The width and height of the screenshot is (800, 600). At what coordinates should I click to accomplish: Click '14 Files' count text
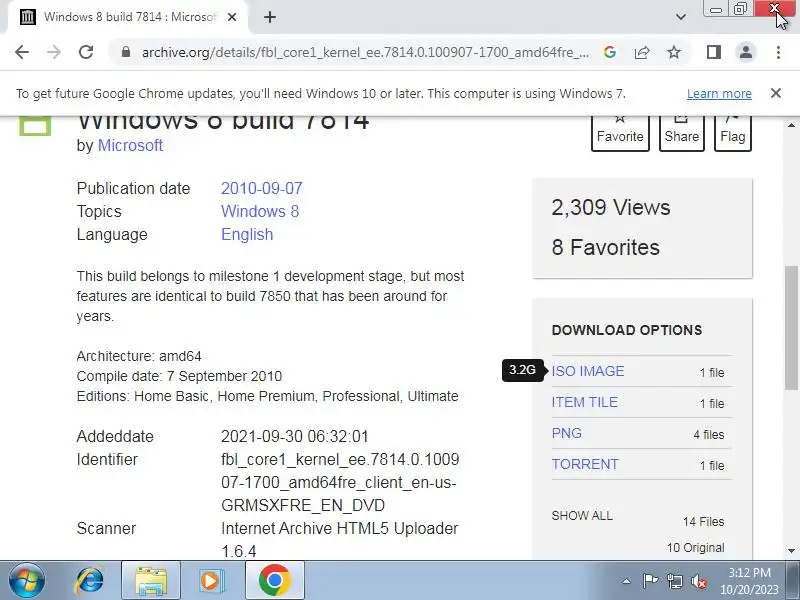point(704,522)
